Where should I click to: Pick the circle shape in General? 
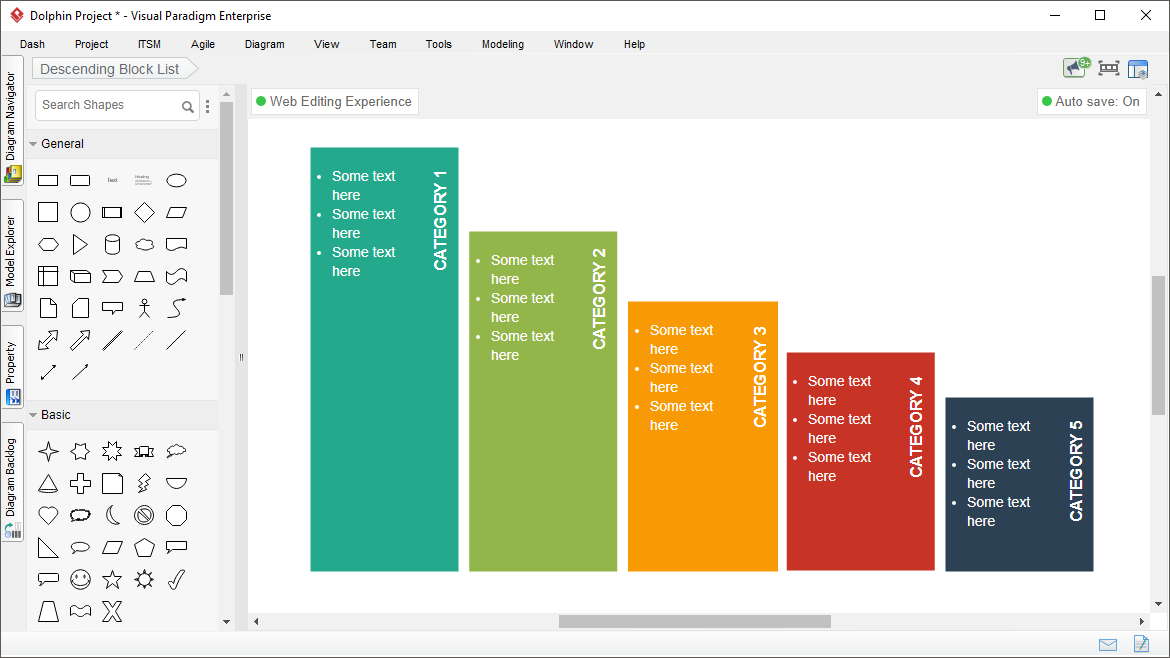click(80, 213)
